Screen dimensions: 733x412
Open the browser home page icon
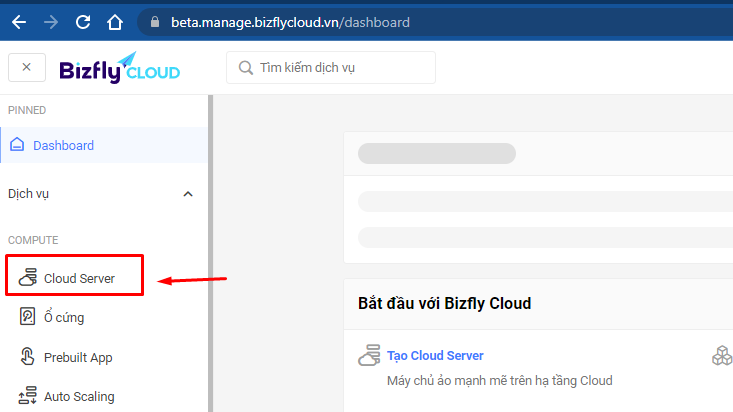pos(115,22)
